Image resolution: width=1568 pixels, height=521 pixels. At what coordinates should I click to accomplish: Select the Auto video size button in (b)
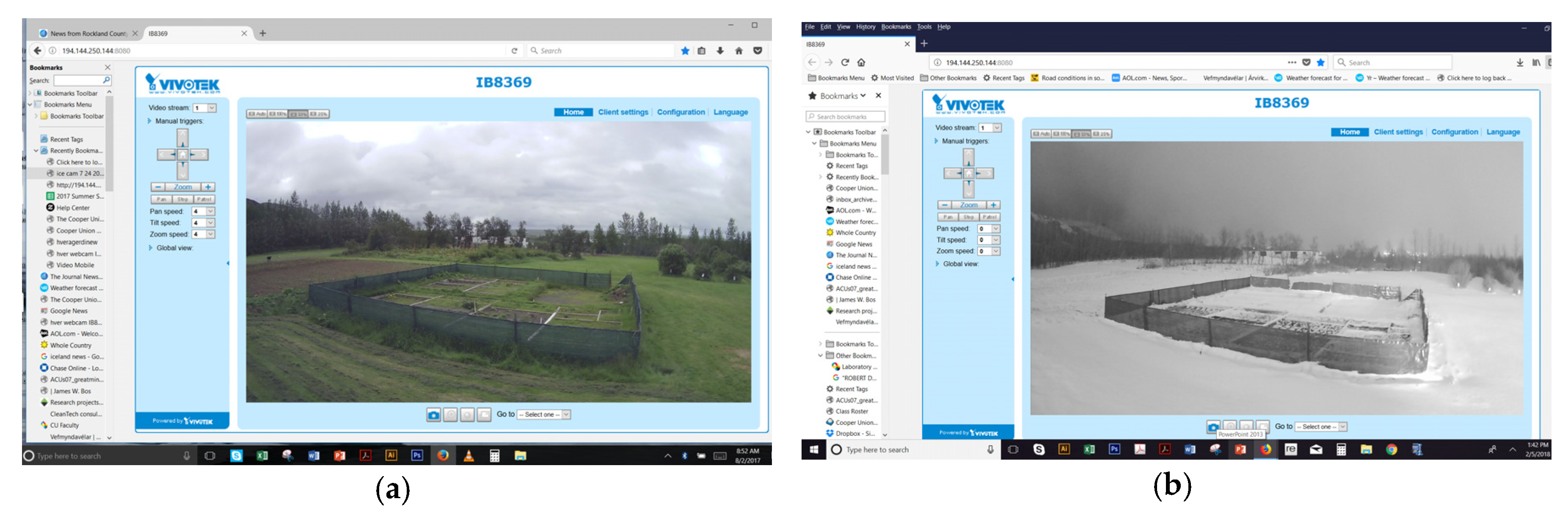(1041, 134)
